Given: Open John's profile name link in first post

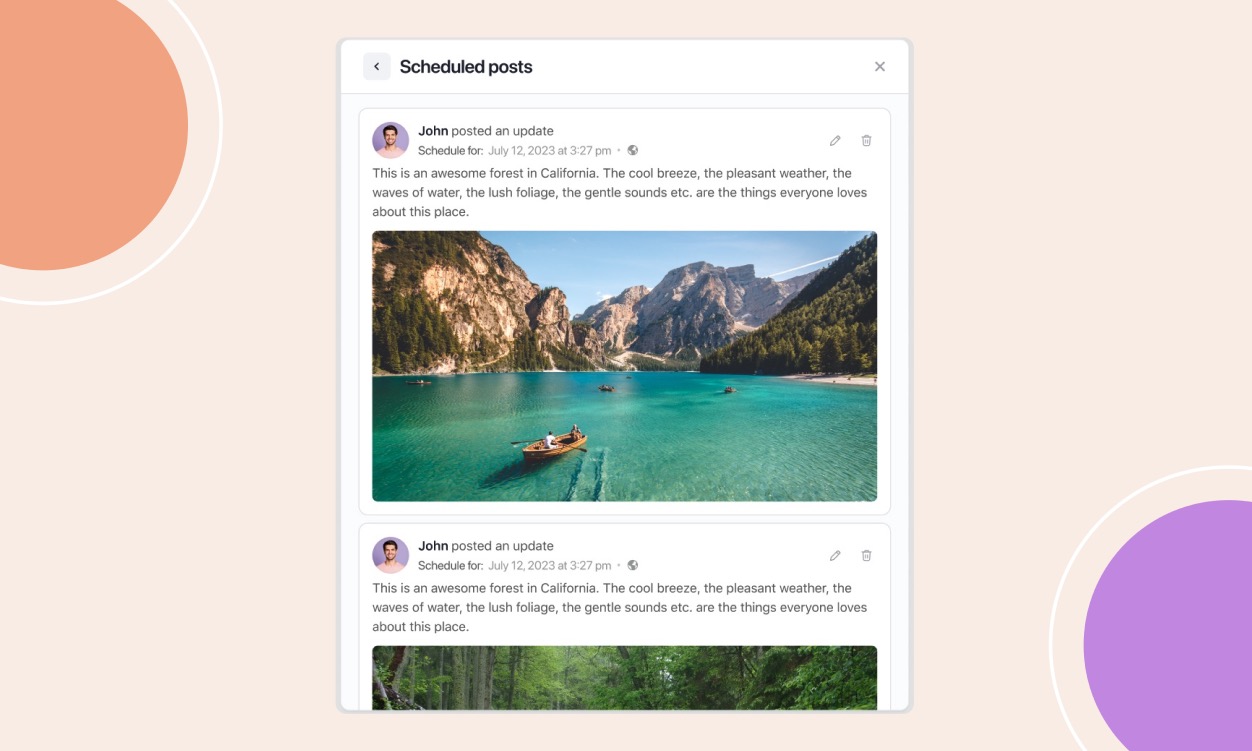Looking at the screenshot, I should point(433,131).
